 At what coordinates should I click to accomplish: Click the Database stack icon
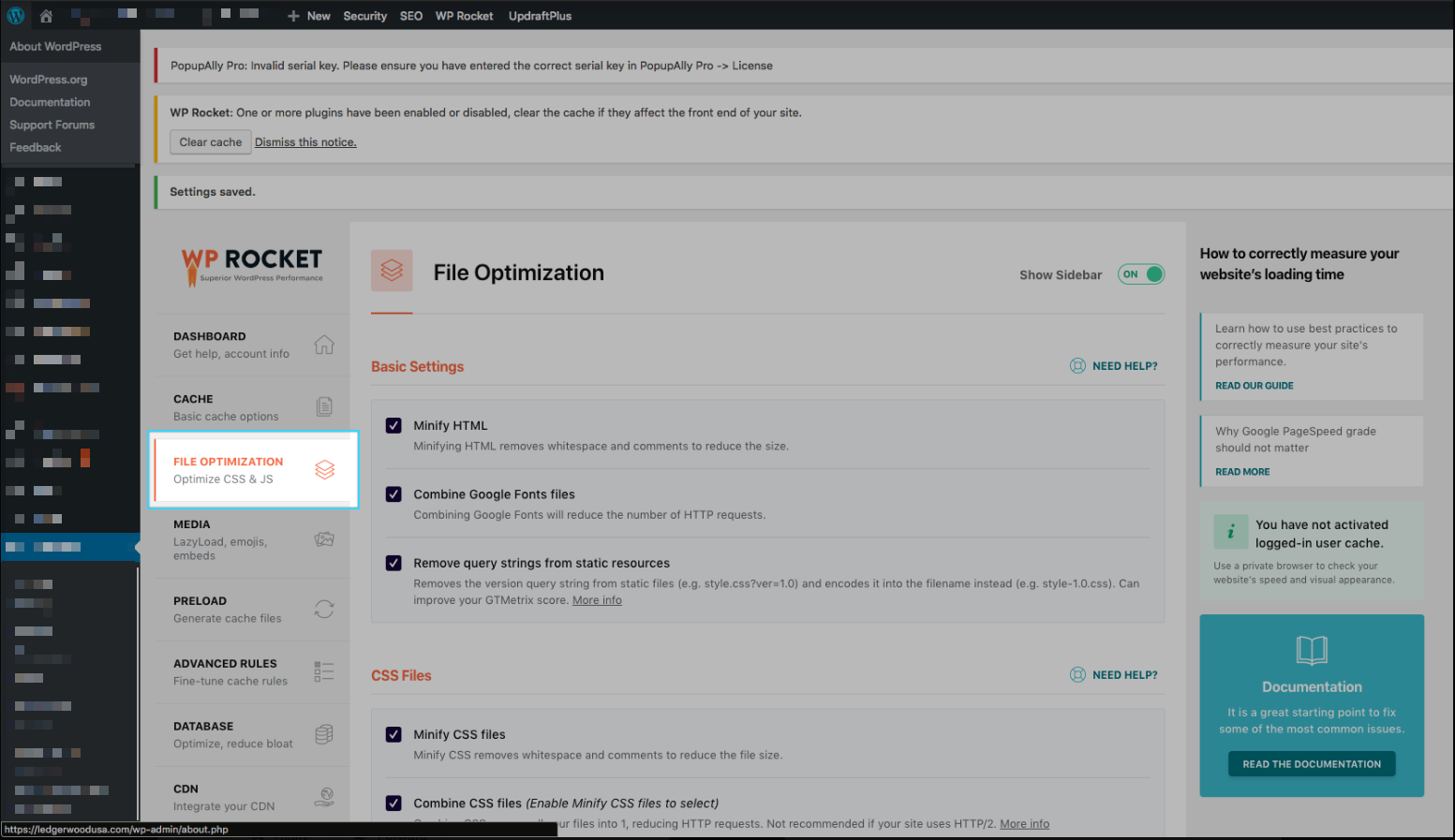pos(324,734)
